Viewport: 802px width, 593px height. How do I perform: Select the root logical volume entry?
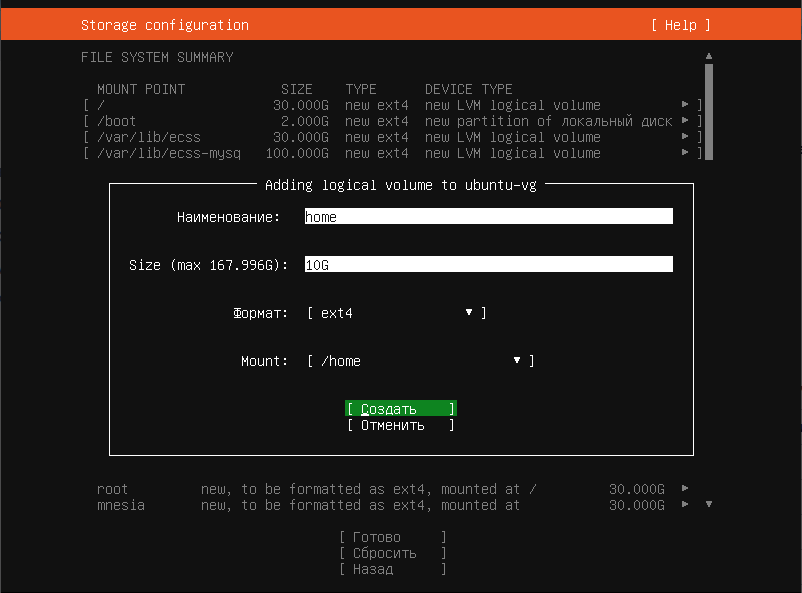393,489
